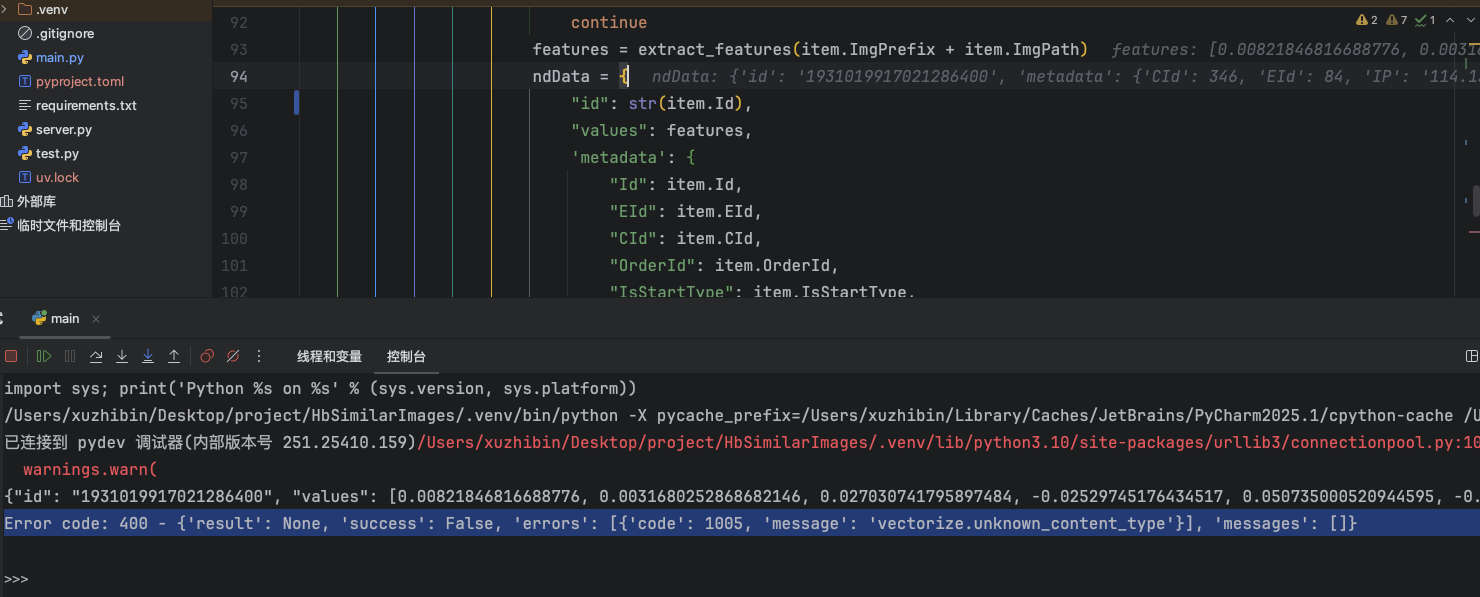Close the main debug session tab
The width and height of the screenshot is (1480, 597).
point(96,319)
